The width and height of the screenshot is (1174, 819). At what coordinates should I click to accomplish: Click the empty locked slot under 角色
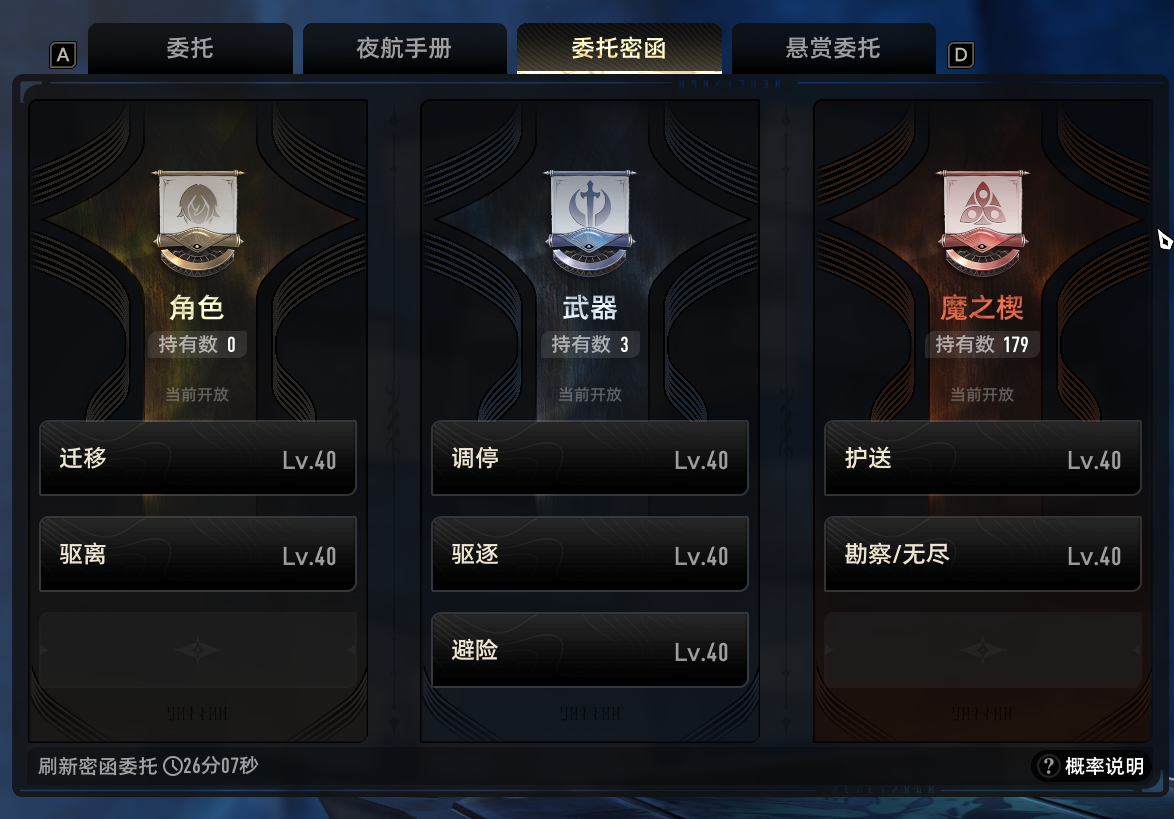click(198, 650)
